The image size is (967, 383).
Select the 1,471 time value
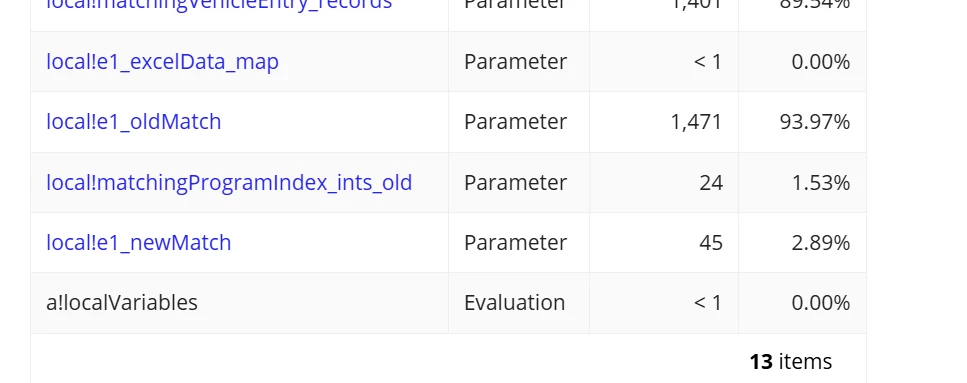point(696,121)
